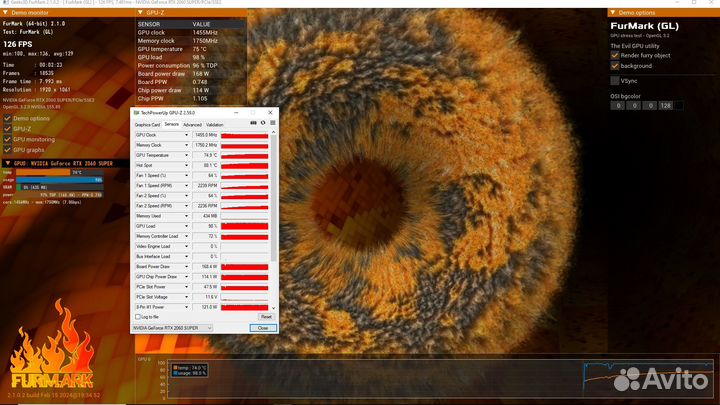Open the 8-Pin #1 Power dropdown
Viewport: 720px width, 405px height.
coord(186,307)
